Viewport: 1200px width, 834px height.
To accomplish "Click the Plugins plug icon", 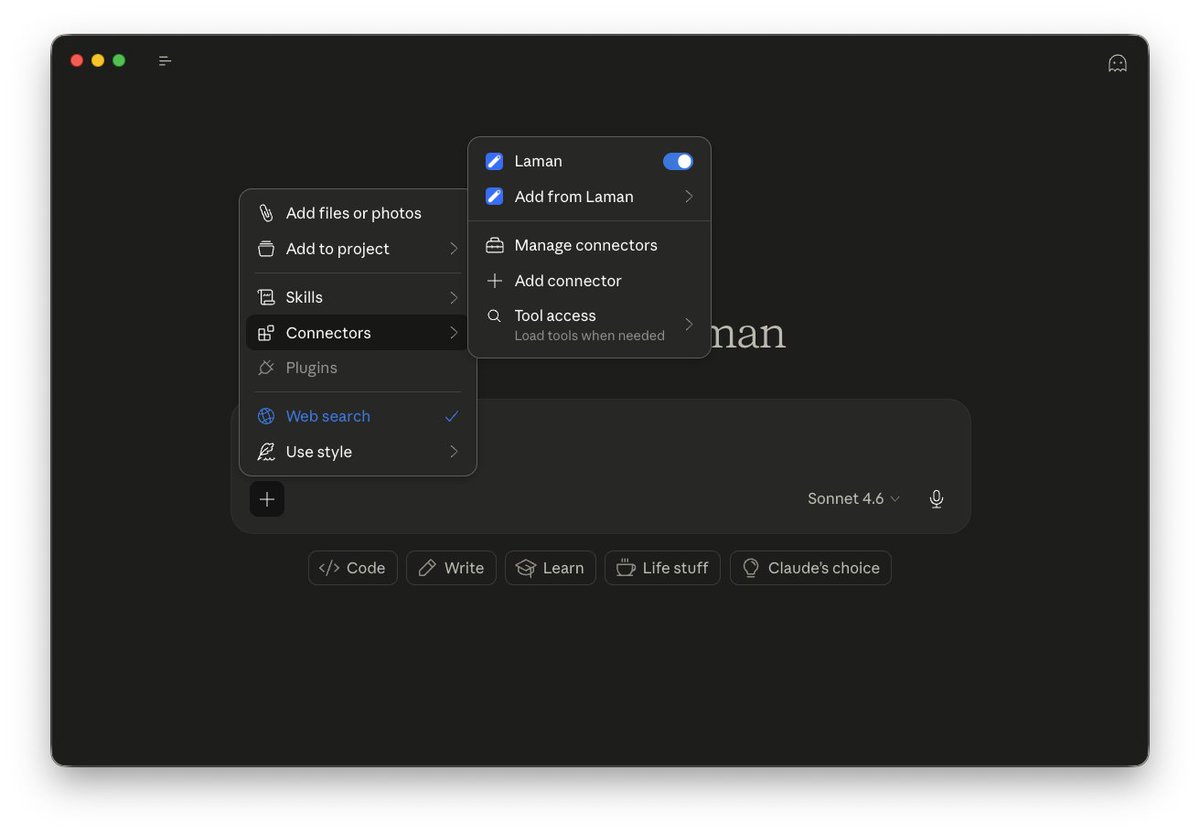I will tap(266, 368).
